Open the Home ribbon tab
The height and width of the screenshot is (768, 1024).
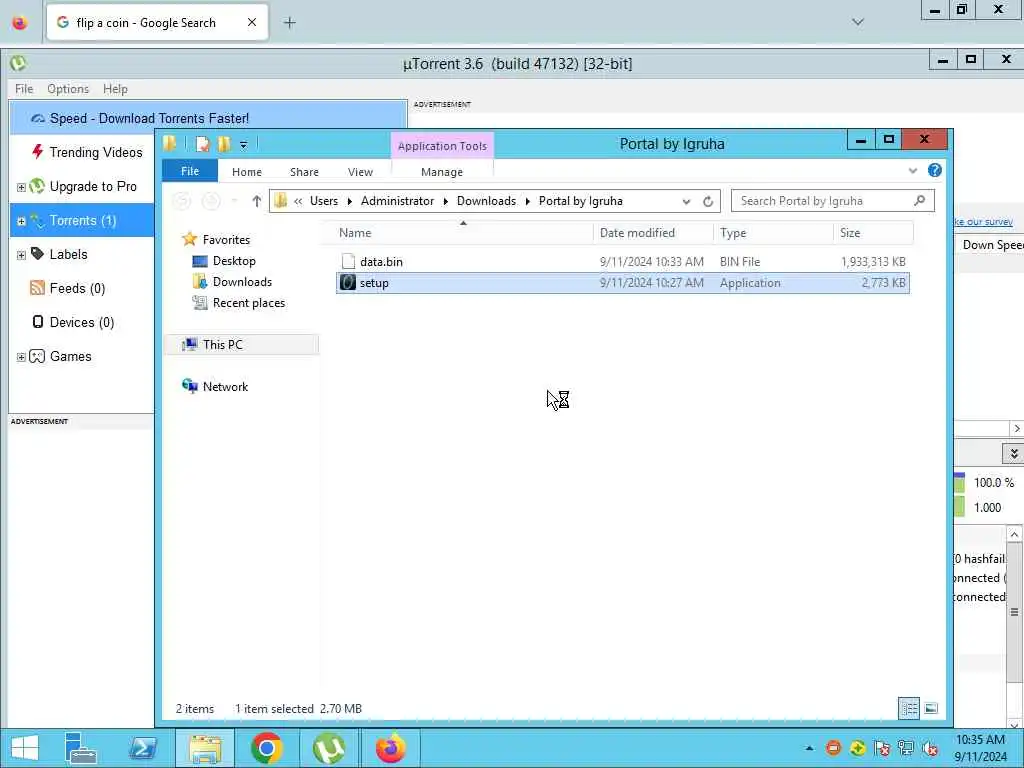point(247,172)
